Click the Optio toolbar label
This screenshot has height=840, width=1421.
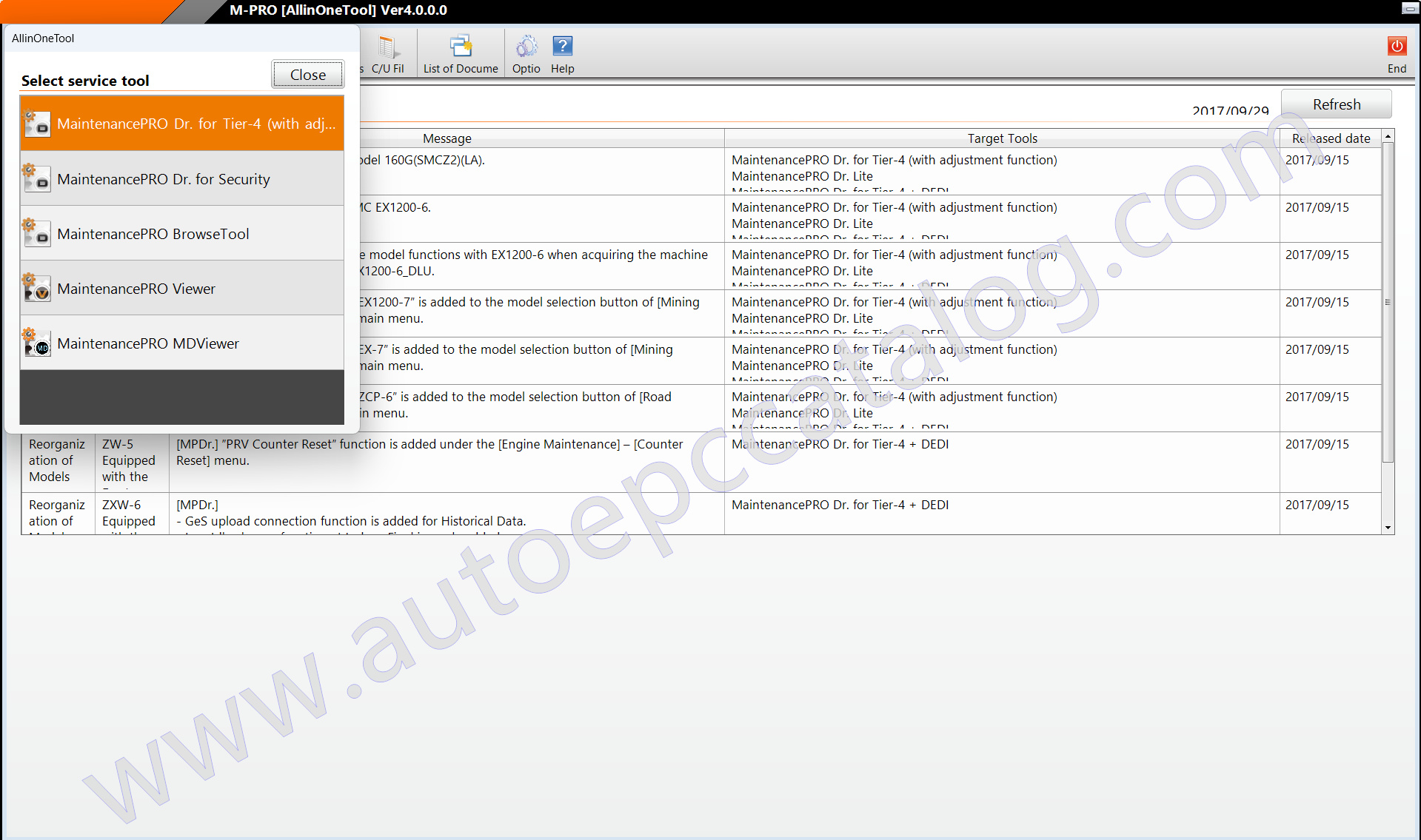(526, 69)
